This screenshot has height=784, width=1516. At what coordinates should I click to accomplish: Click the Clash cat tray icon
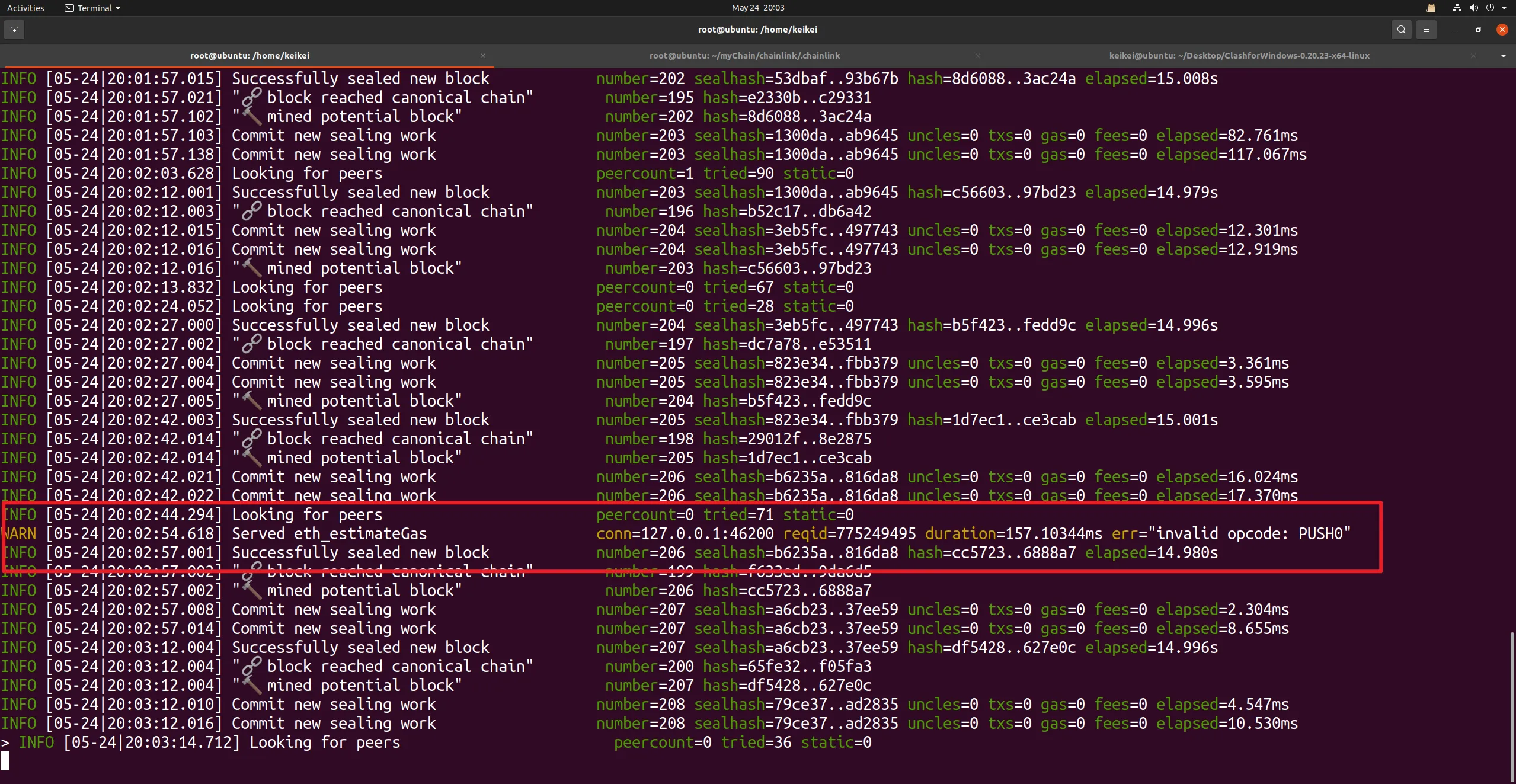1431,8
